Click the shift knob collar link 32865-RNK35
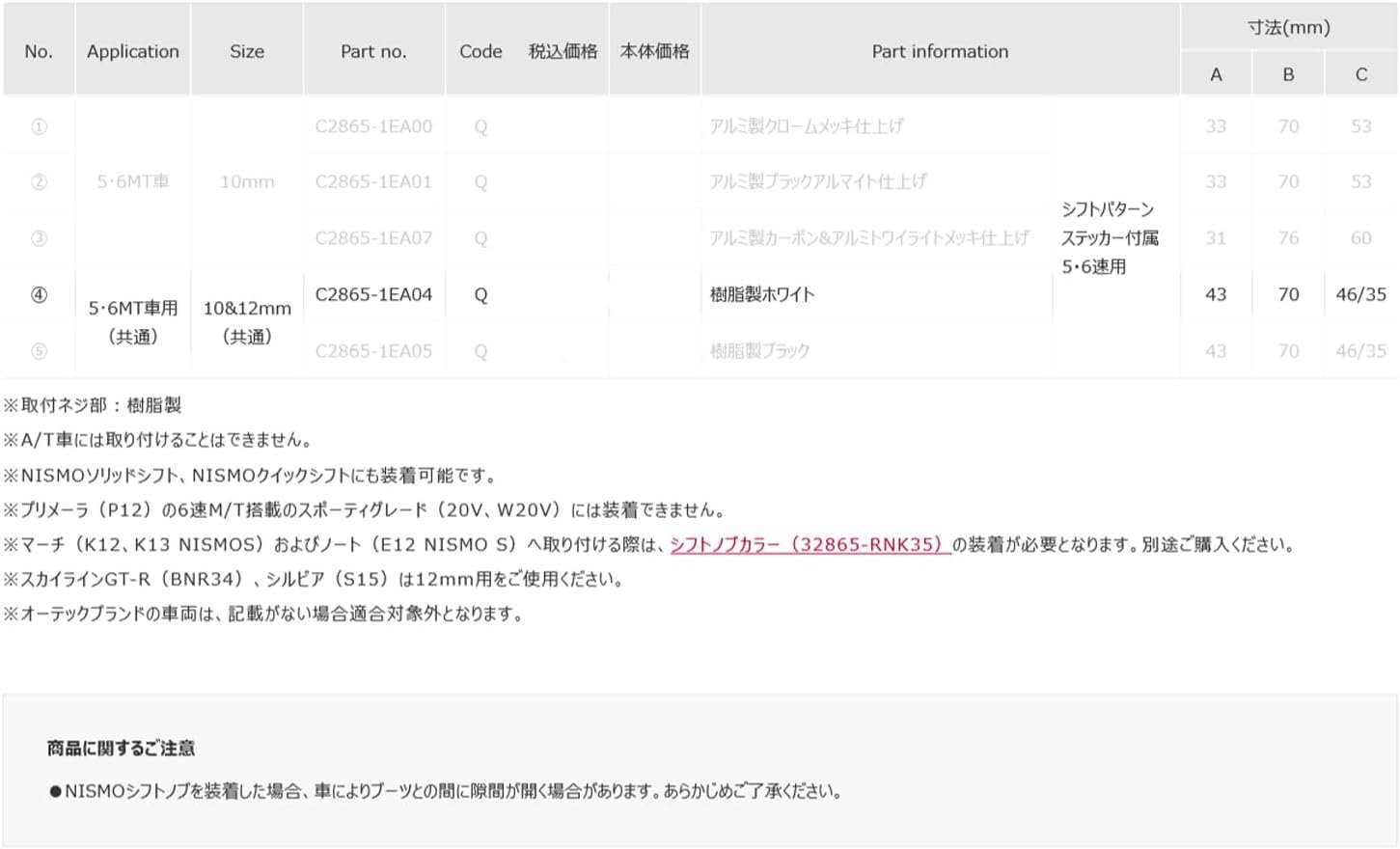This screenshot has height=849, width=1400. 810,545
